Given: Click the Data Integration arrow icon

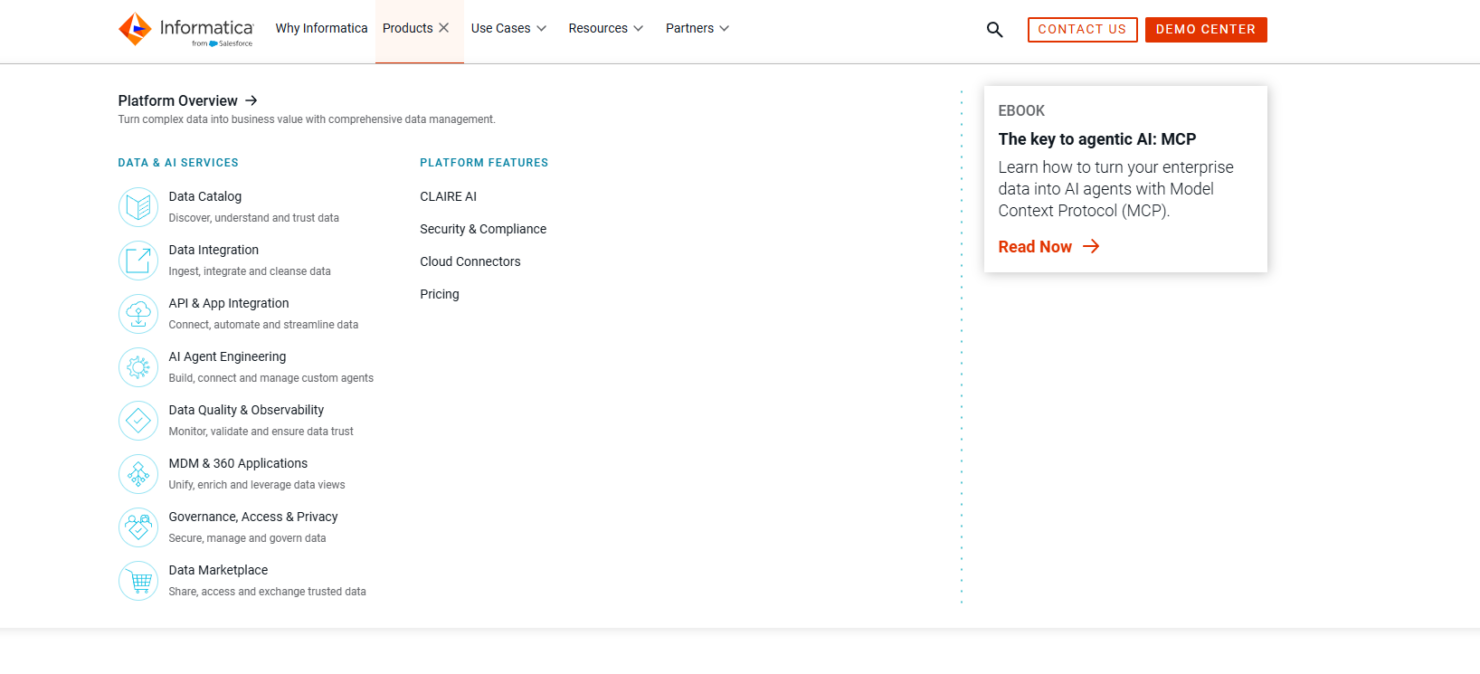Looking at the screenshot, I should (138, 260).
